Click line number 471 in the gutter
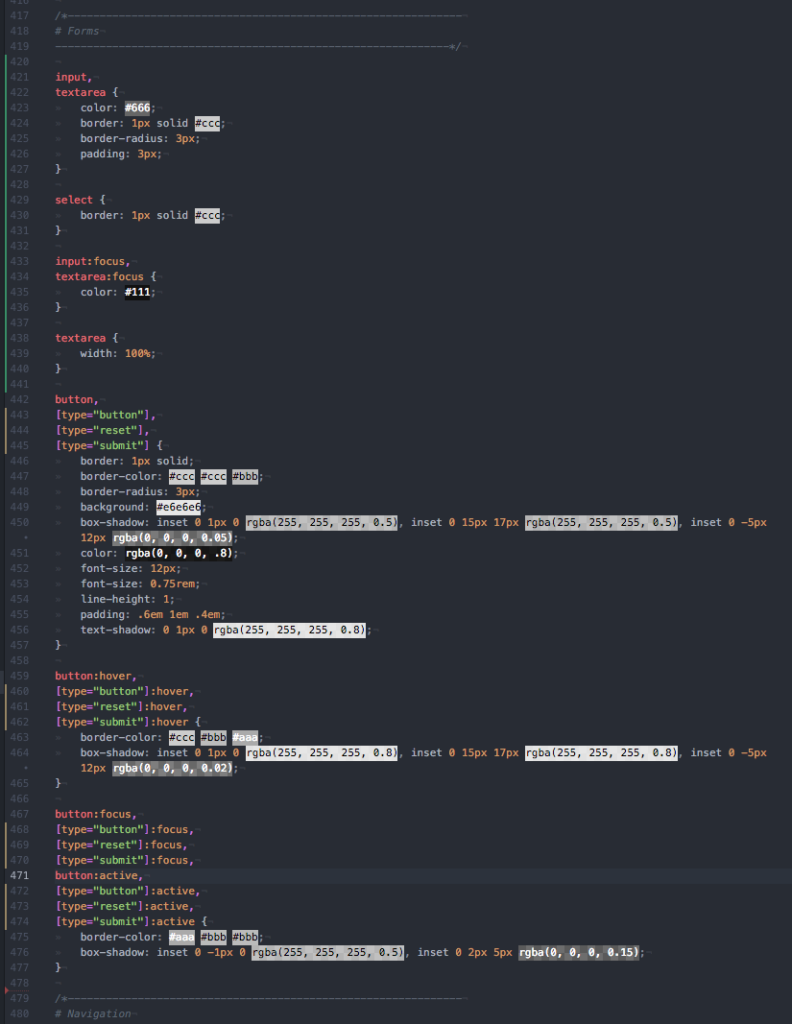The image size is (792, 1024). [19, 875]
